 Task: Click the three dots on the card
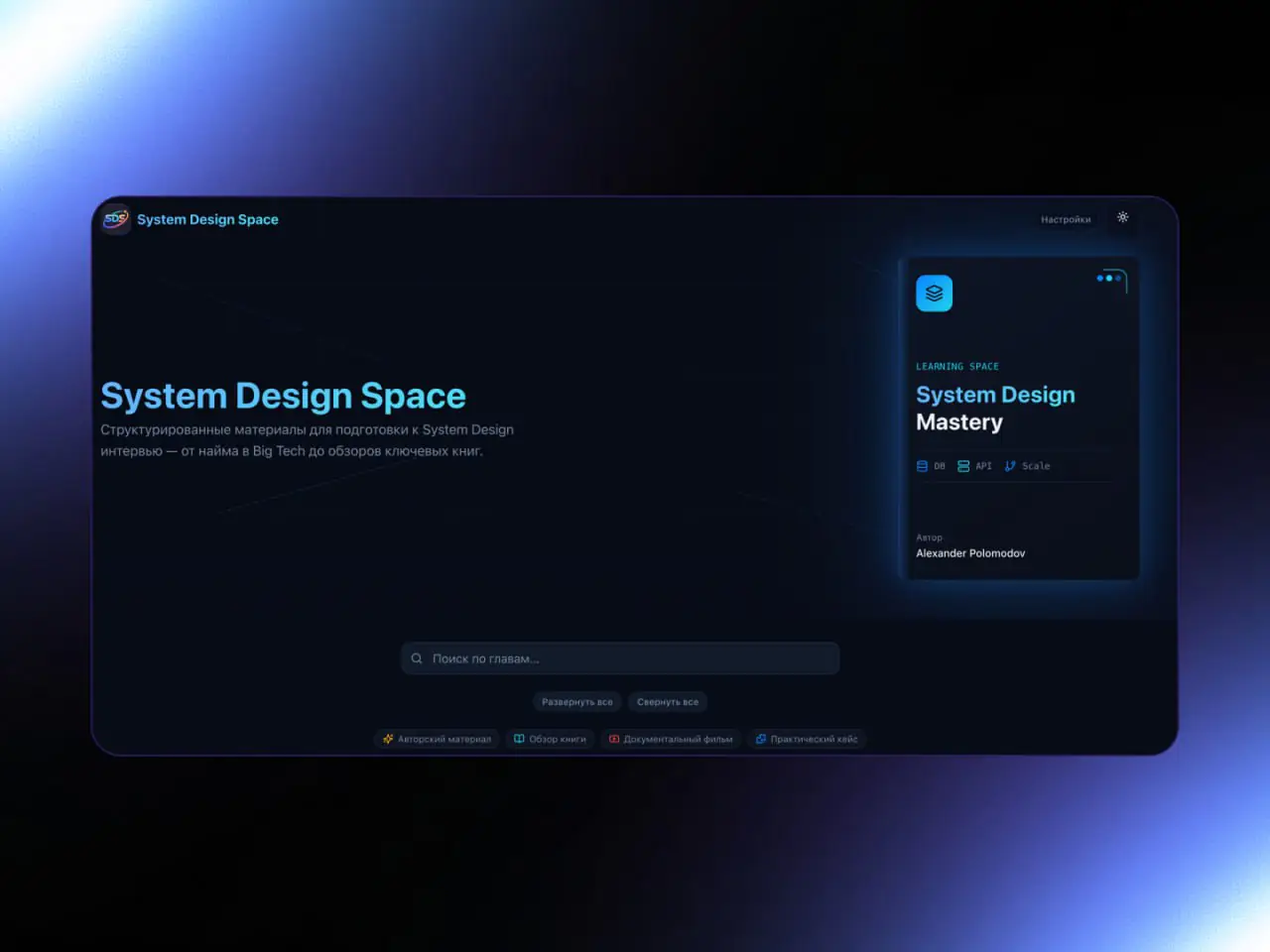pyautogui.click(x=1108, y=279)
